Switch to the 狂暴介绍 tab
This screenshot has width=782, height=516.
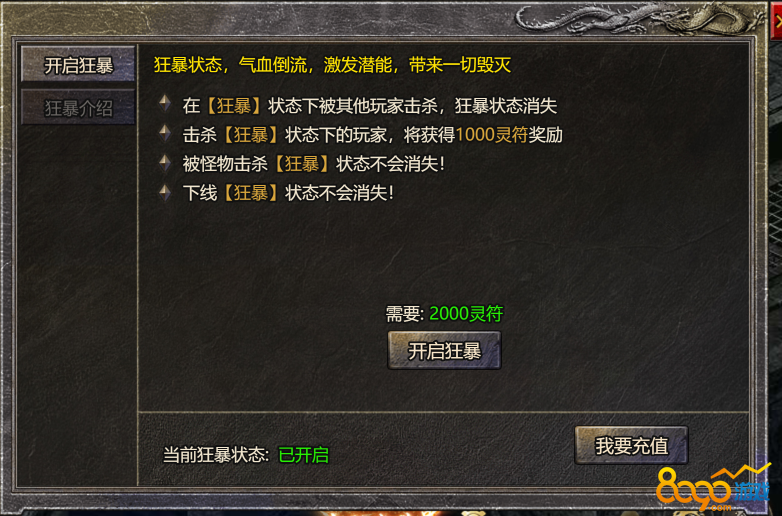(78, 108)
